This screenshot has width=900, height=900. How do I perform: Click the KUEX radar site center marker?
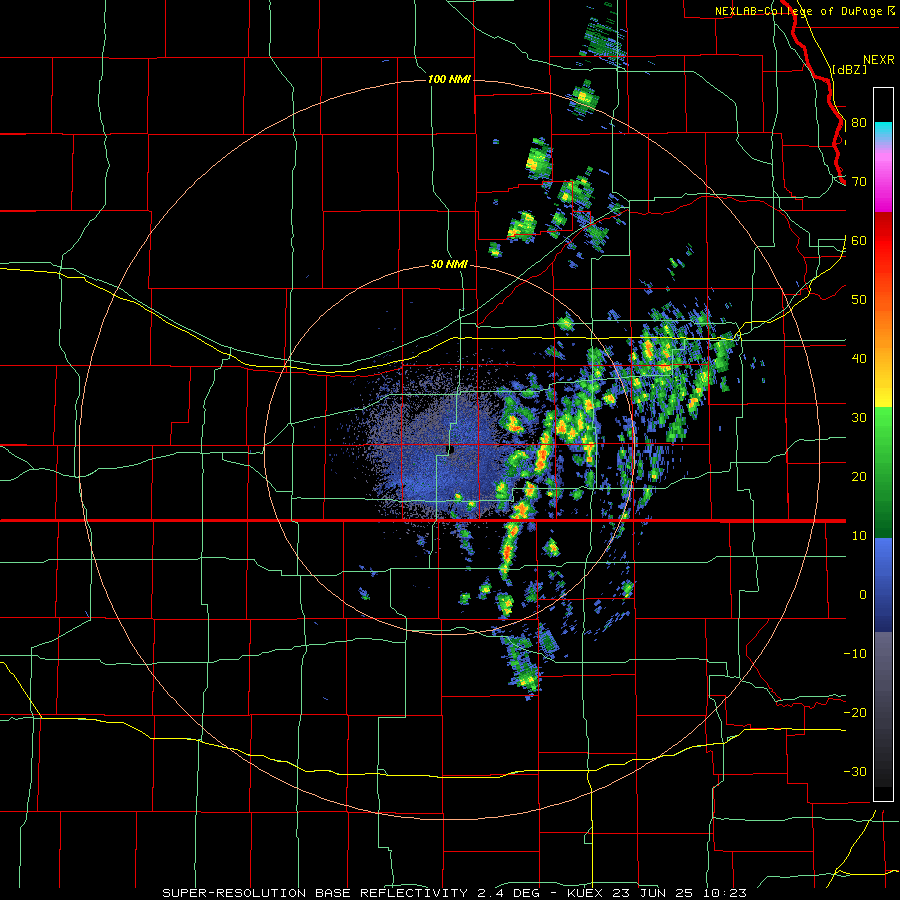pos(451,450)
